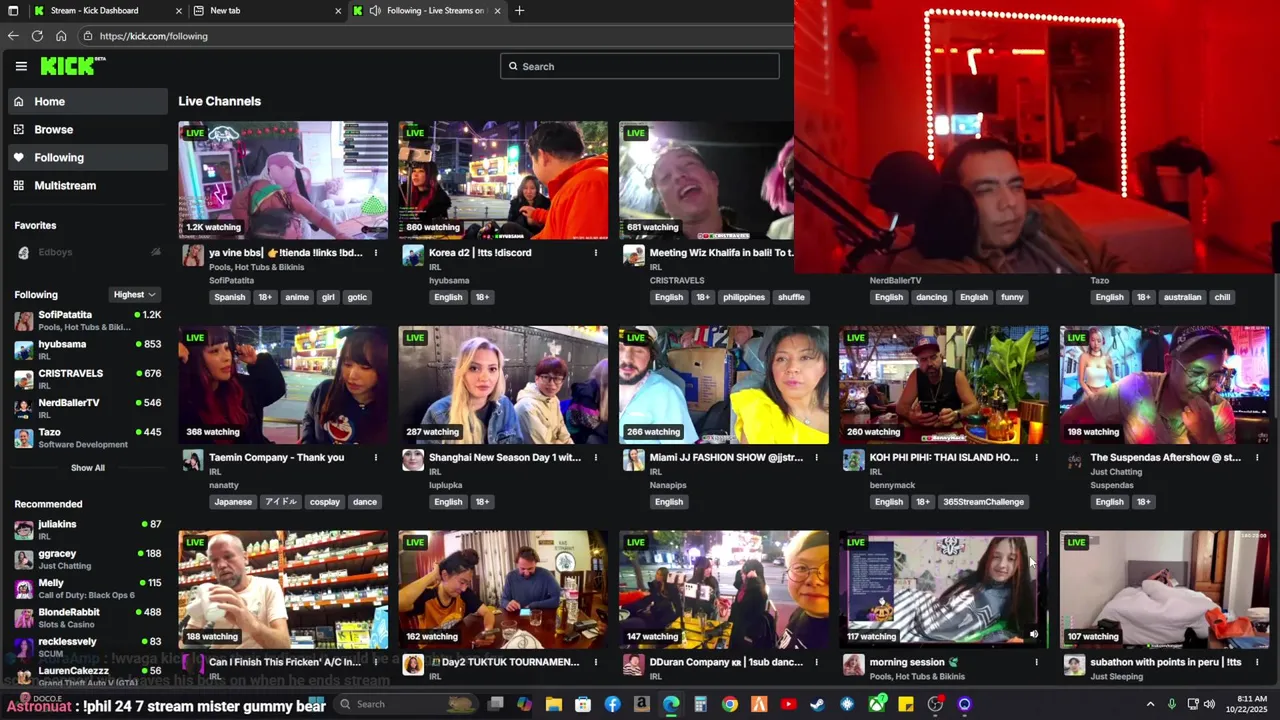This screenshot has height=720, width=1280.
Task: Click the shuffle tag
Action: (791, 297)
